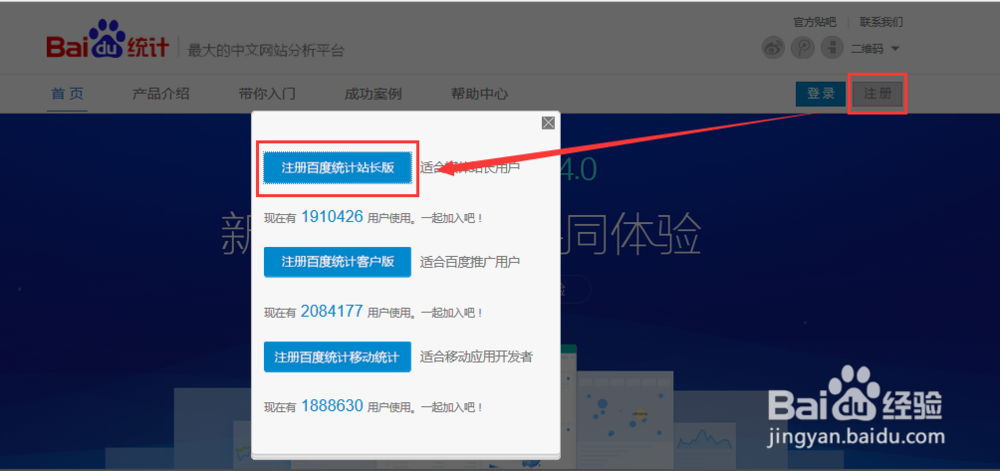This screenshot has height=471, width=1000.
Task: Click the 1888630 user count
Action: [x=332, y=405]
